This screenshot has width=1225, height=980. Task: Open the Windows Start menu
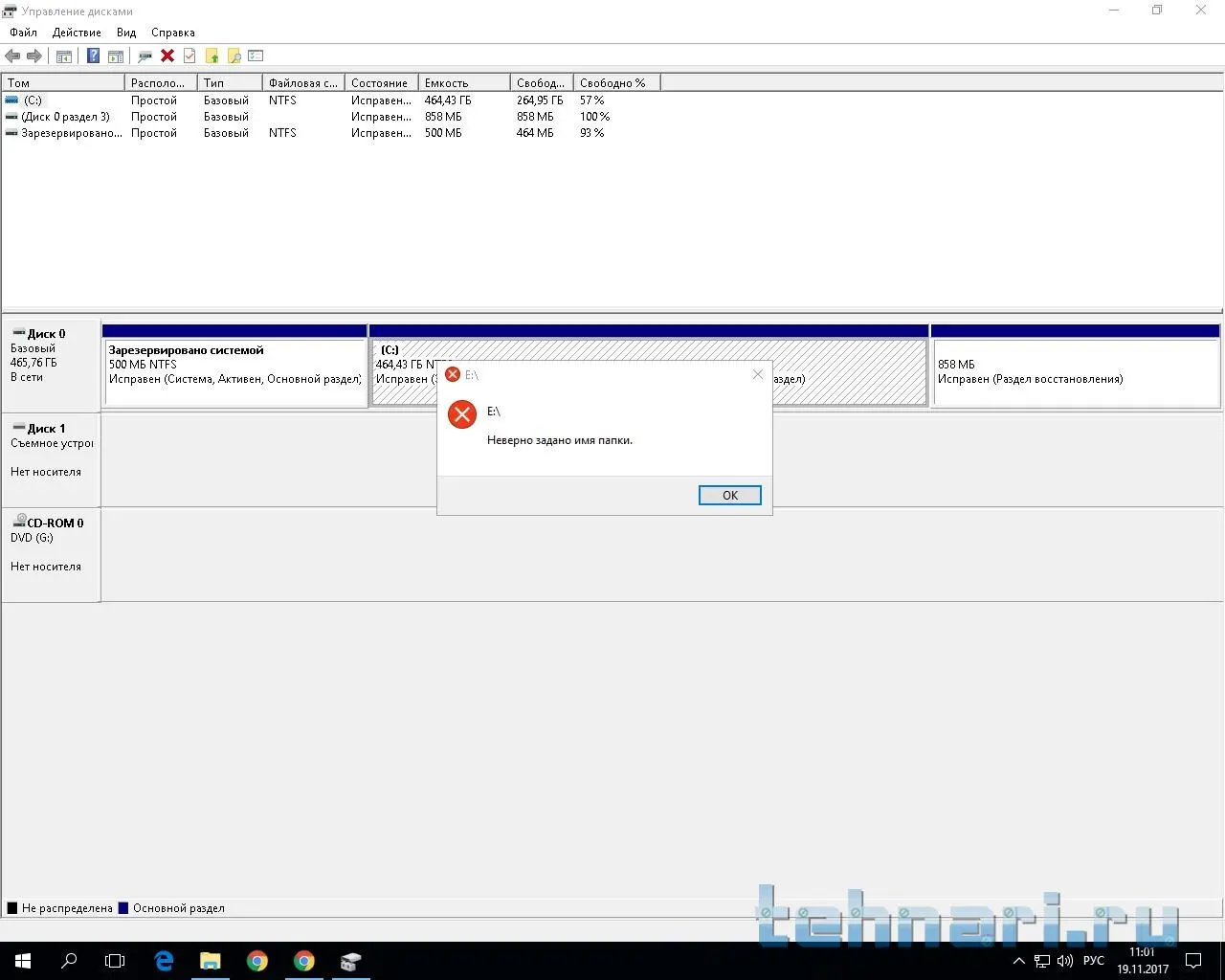[23, 961]
